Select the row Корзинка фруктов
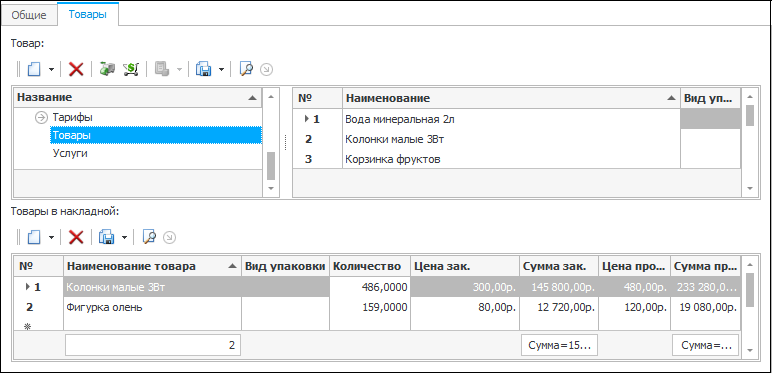 tap(516, 159)
